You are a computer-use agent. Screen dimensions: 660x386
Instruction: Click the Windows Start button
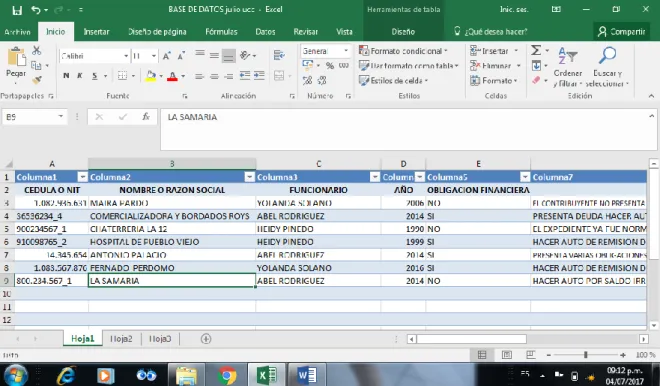15,375
